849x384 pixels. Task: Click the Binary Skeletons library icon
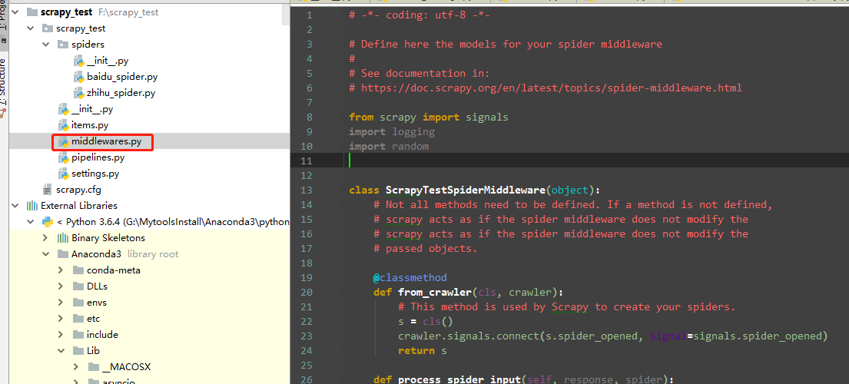[63, 238]
